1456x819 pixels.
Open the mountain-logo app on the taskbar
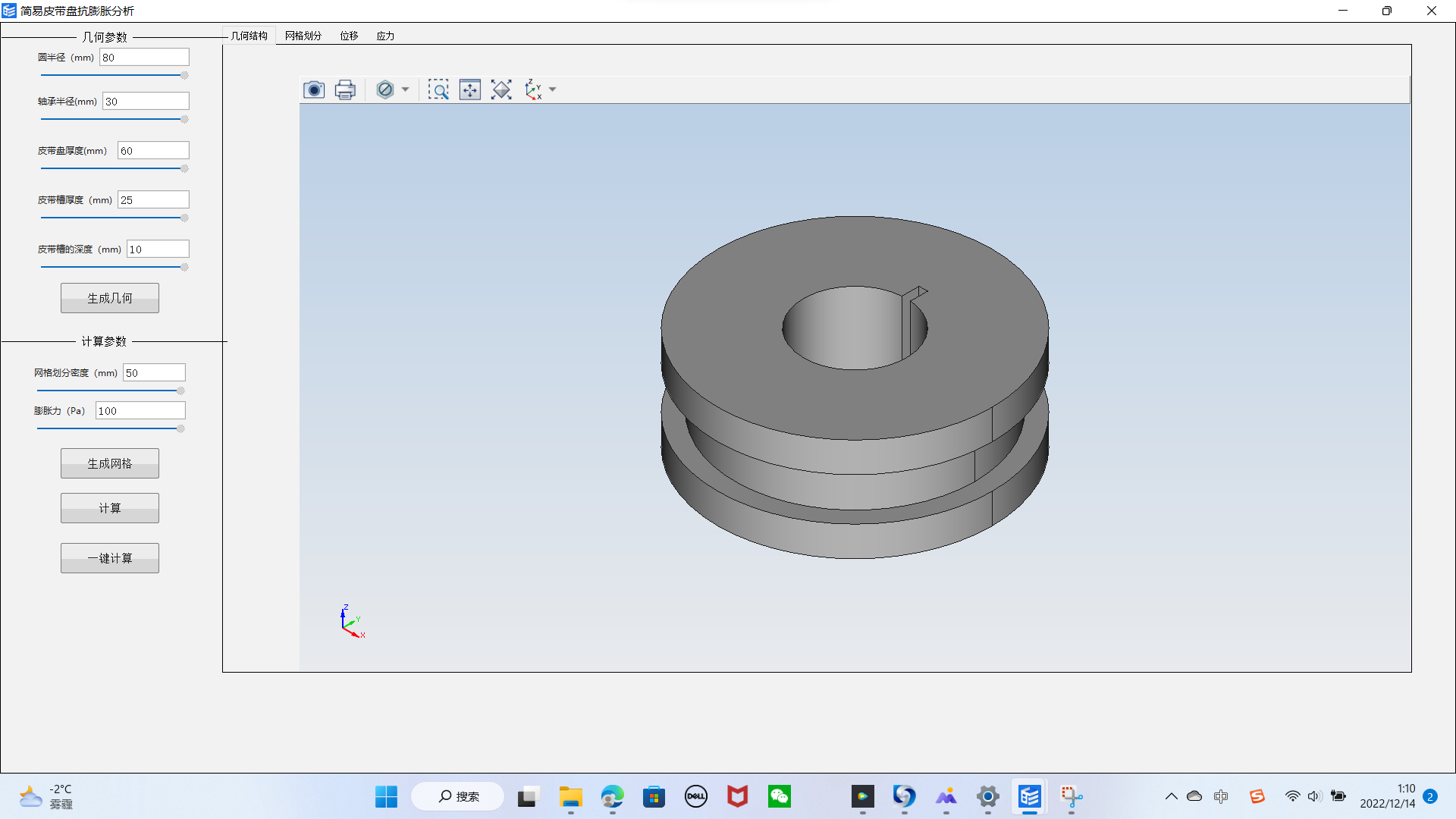946,796
